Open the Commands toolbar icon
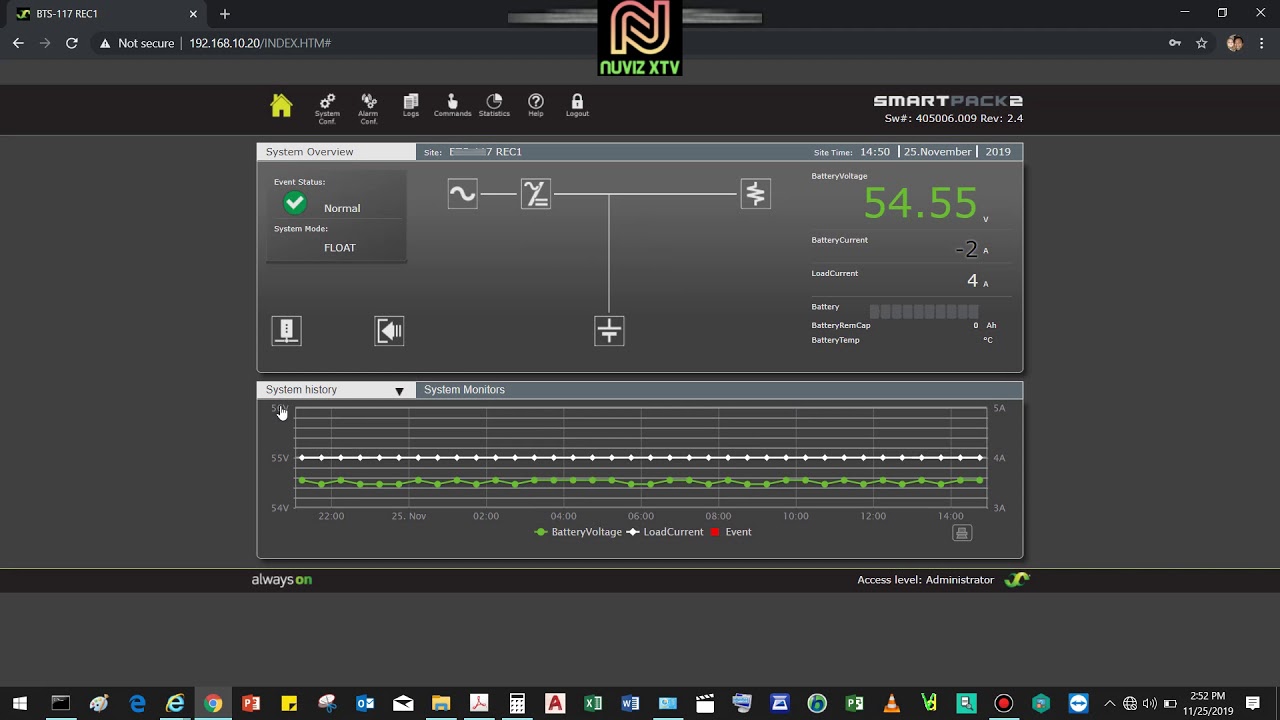 (452, 105)
